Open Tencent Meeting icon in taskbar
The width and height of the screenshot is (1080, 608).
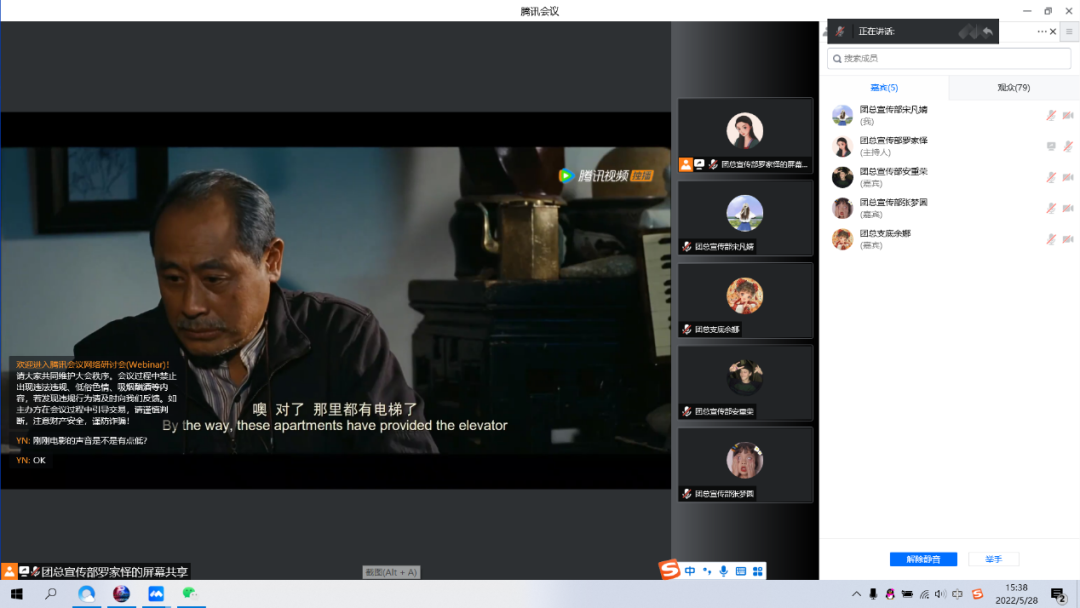[x=155, y=594]
